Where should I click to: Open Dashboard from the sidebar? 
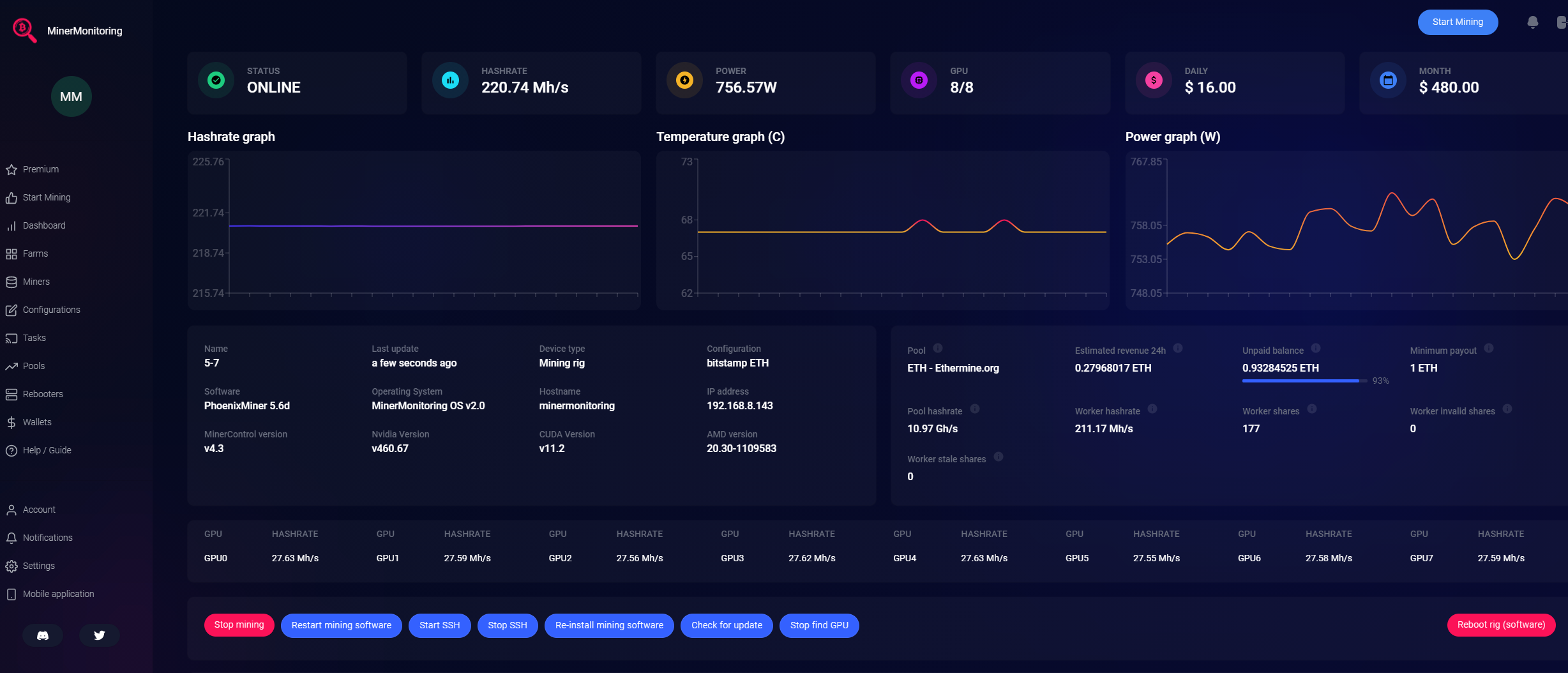point(43,225)
